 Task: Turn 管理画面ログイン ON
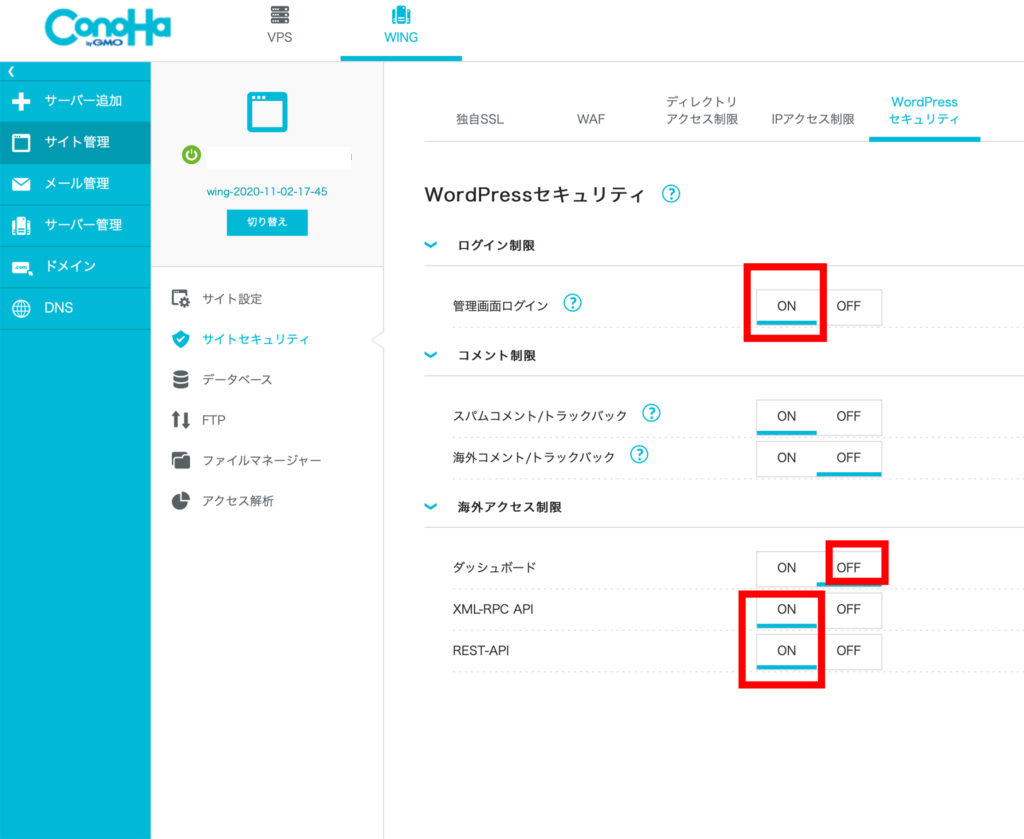[786, 306]
